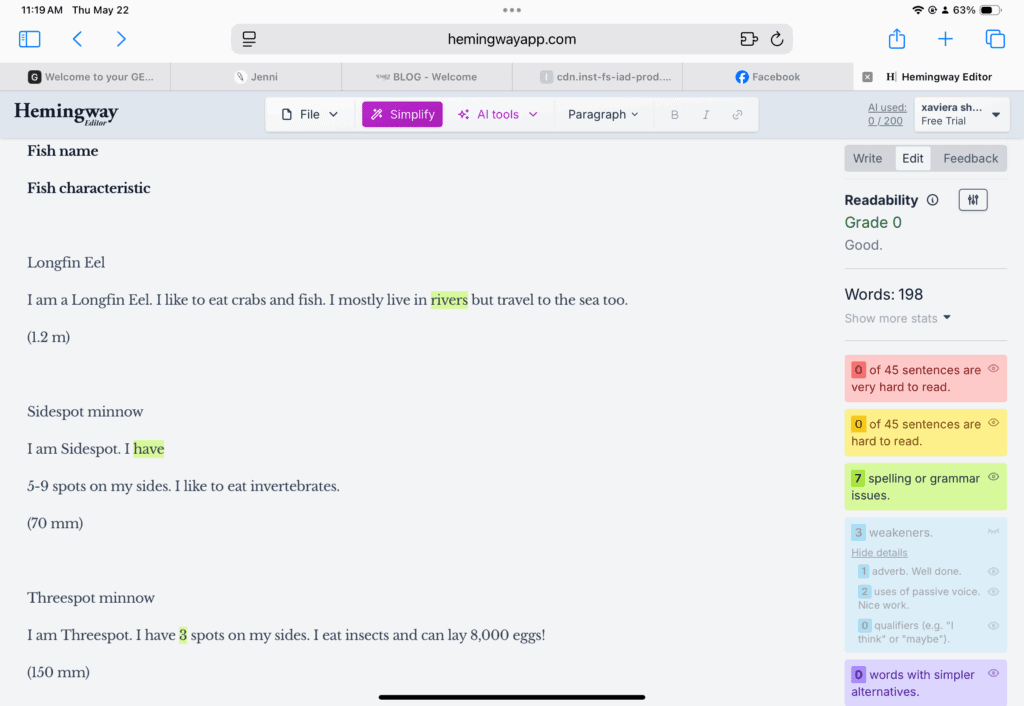The image size is (1024, 706).
Task: Click the Fish characteristic heading
Action: 89,188
